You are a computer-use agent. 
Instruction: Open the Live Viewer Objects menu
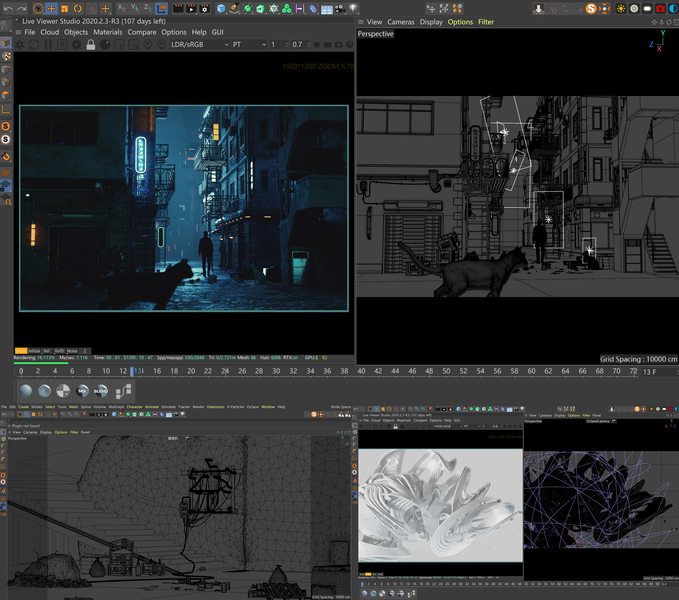point(76,32)
